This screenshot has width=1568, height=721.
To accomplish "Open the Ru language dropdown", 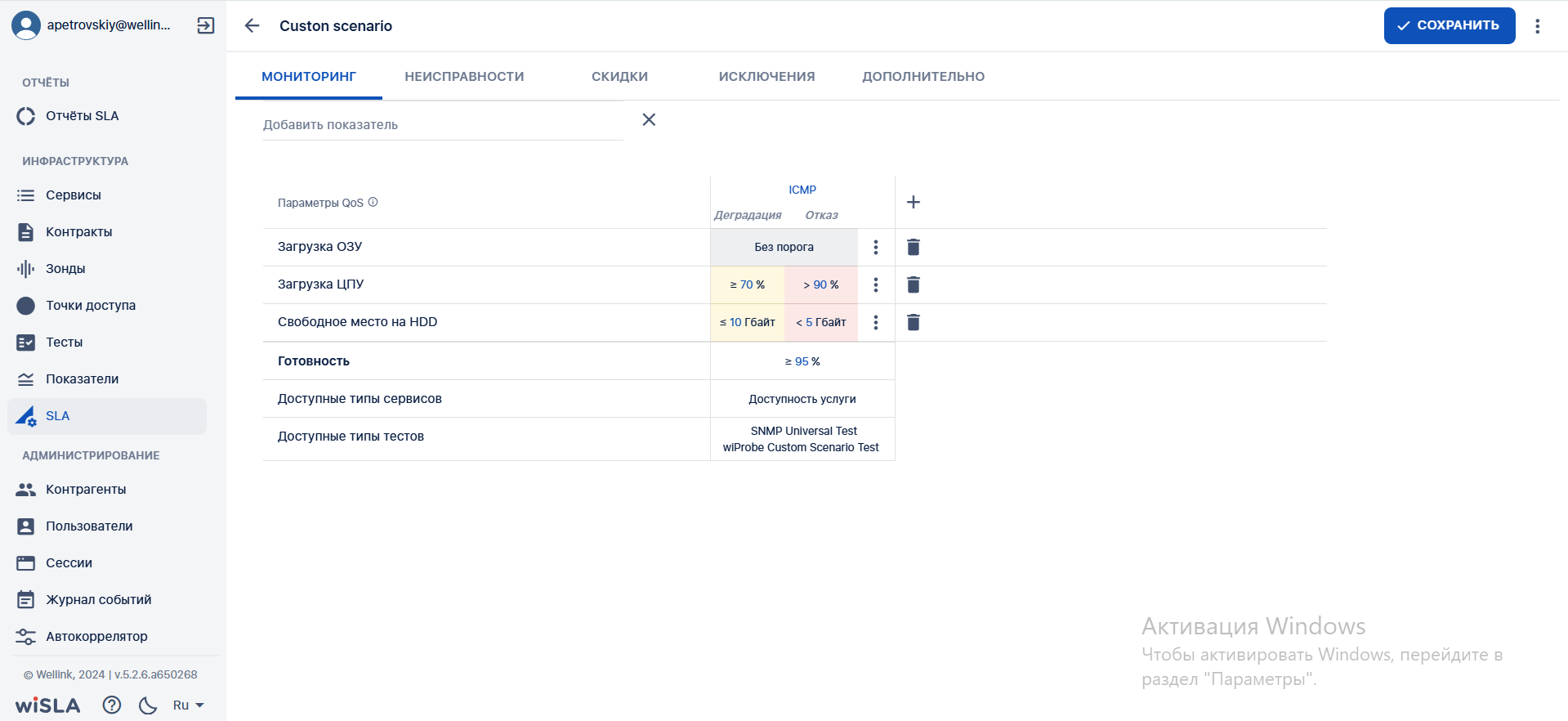I will point(188,705).
